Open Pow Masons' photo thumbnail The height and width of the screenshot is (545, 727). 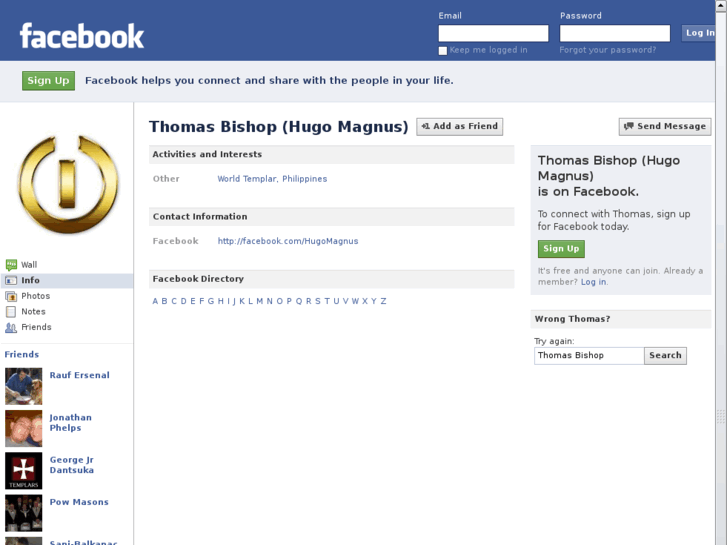point(24,513)
